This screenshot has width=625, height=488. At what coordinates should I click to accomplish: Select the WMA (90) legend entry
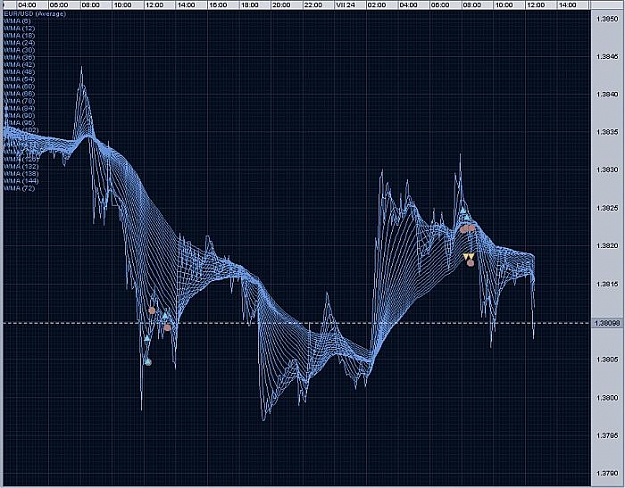coord(19,116)
